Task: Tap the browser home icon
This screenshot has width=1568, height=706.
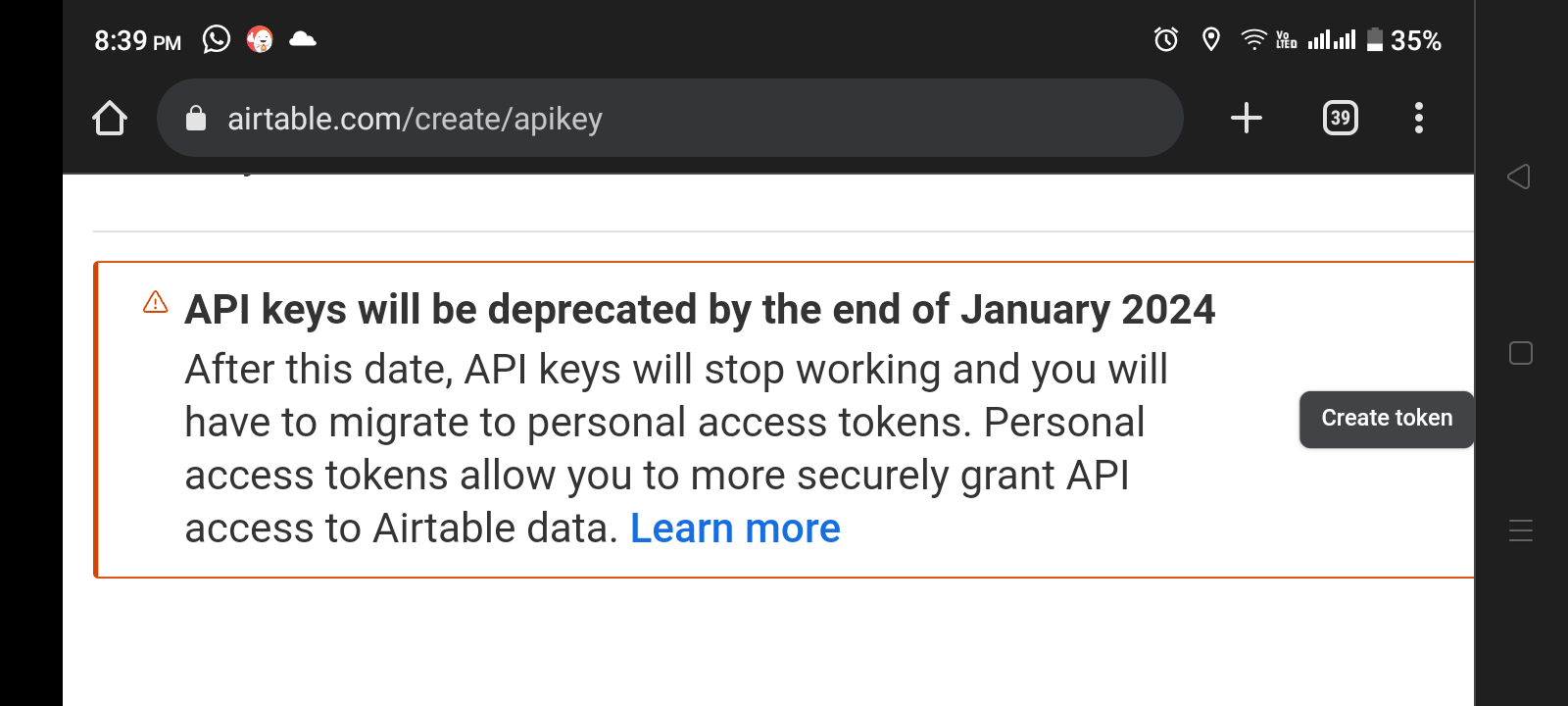Action: pyautogui.click(x=110, y=119)
